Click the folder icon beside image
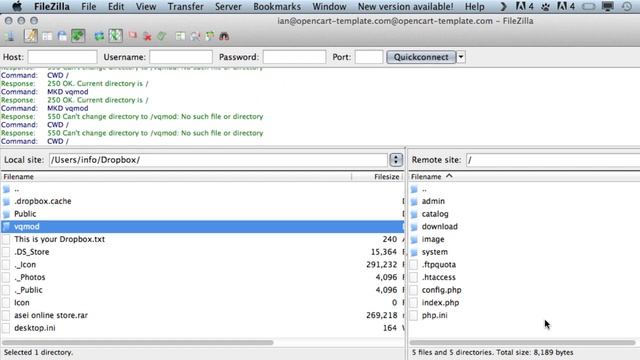The height and width of the screenshot is (360, 640). coord(414,239)
